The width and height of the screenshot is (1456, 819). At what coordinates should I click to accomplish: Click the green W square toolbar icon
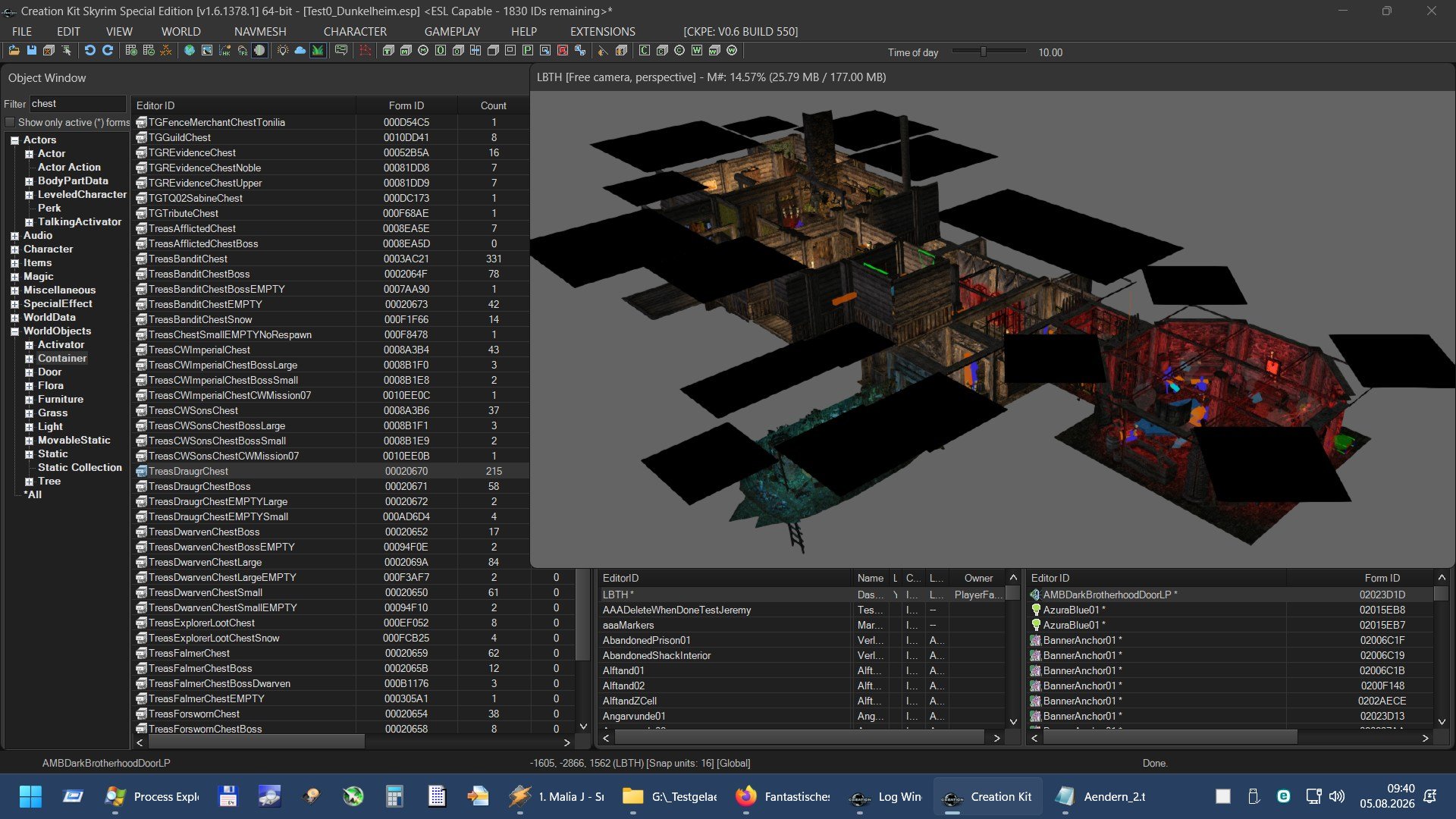click(x=697, y=51)
